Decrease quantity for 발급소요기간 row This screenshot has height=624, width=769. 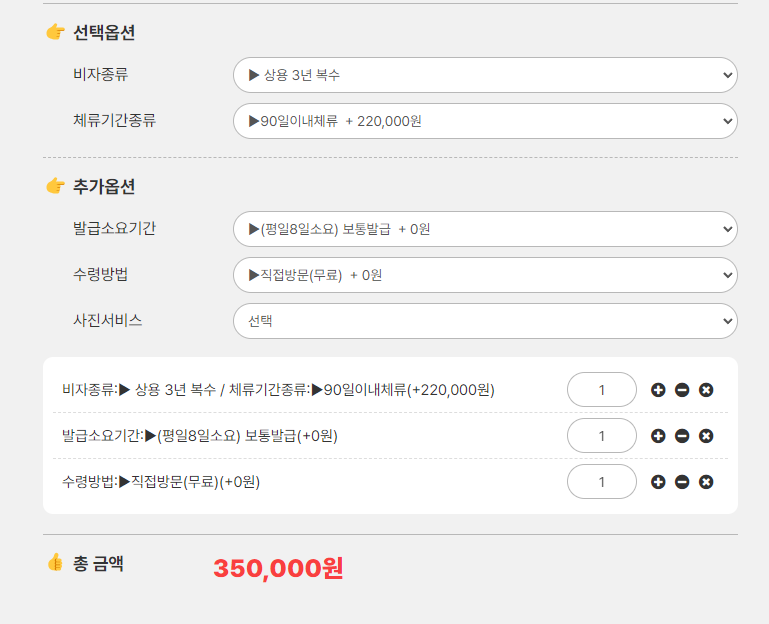point(682,436)
